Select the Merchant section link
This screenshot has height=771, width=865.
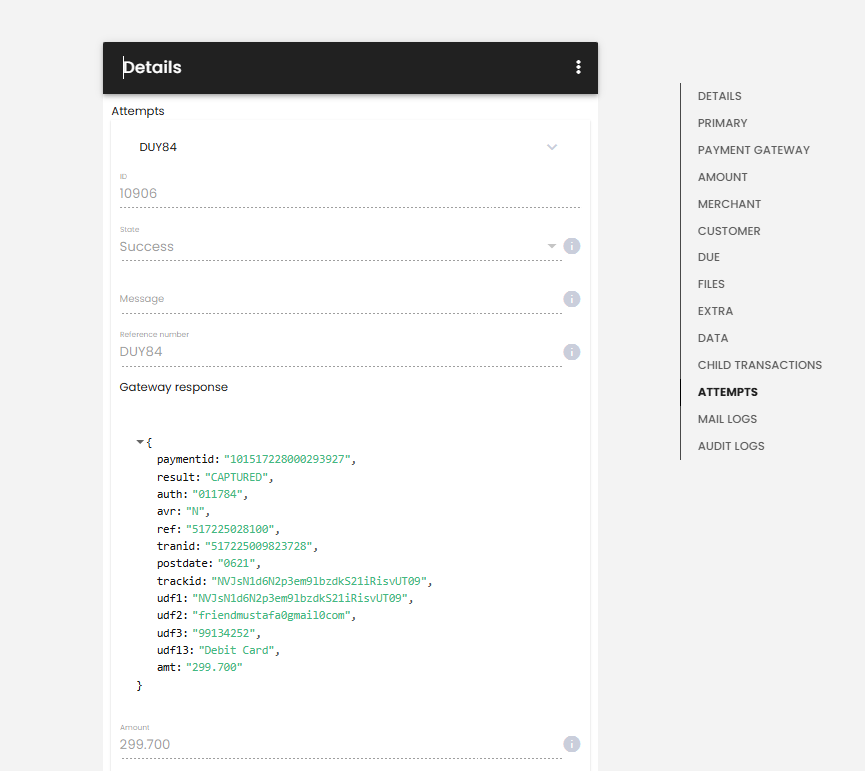pyautogui.click(x=729, y=204)
